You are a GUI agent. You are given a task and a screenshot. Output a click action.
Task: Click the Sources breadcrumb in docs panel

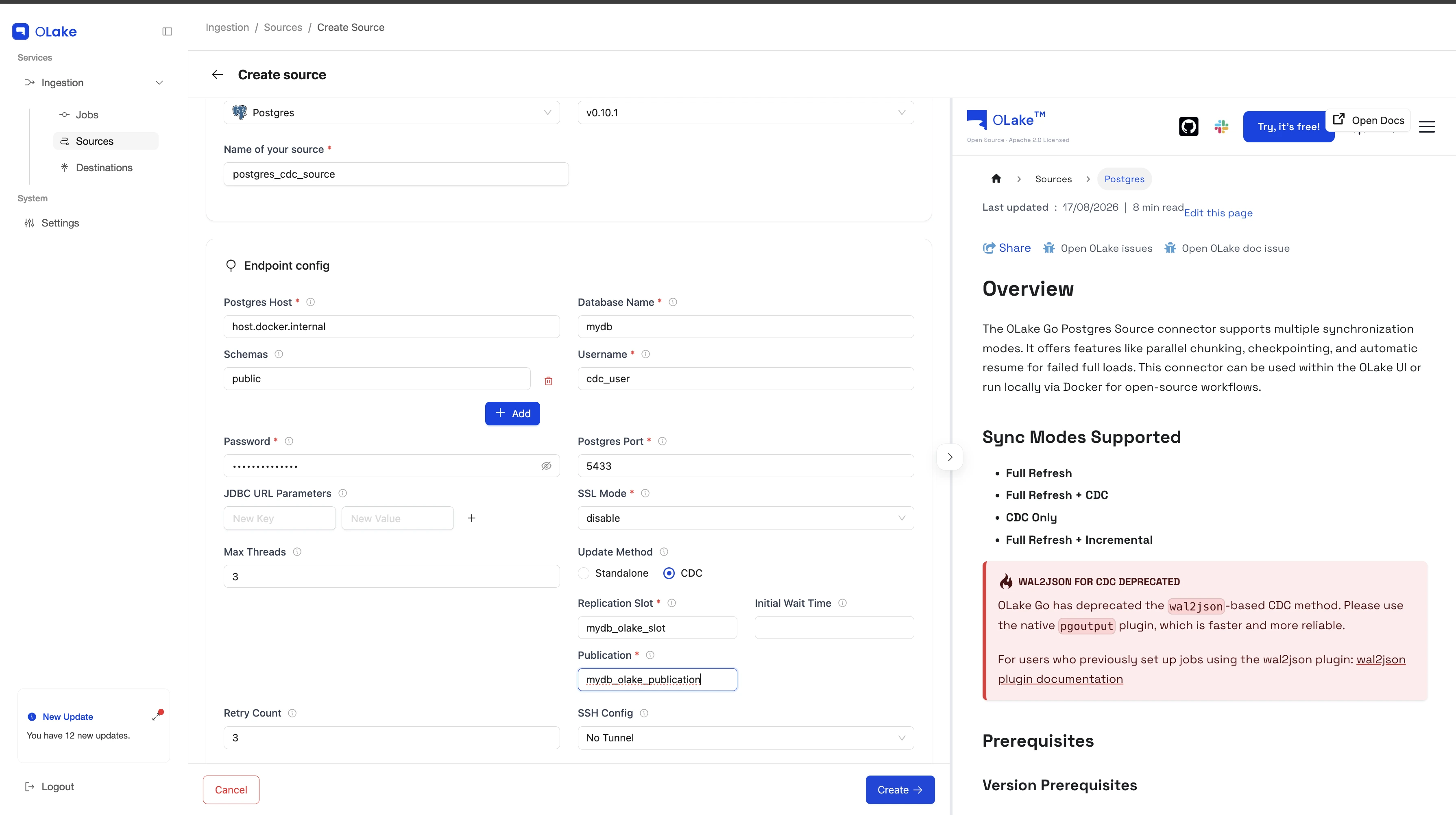click(1053, 179)
